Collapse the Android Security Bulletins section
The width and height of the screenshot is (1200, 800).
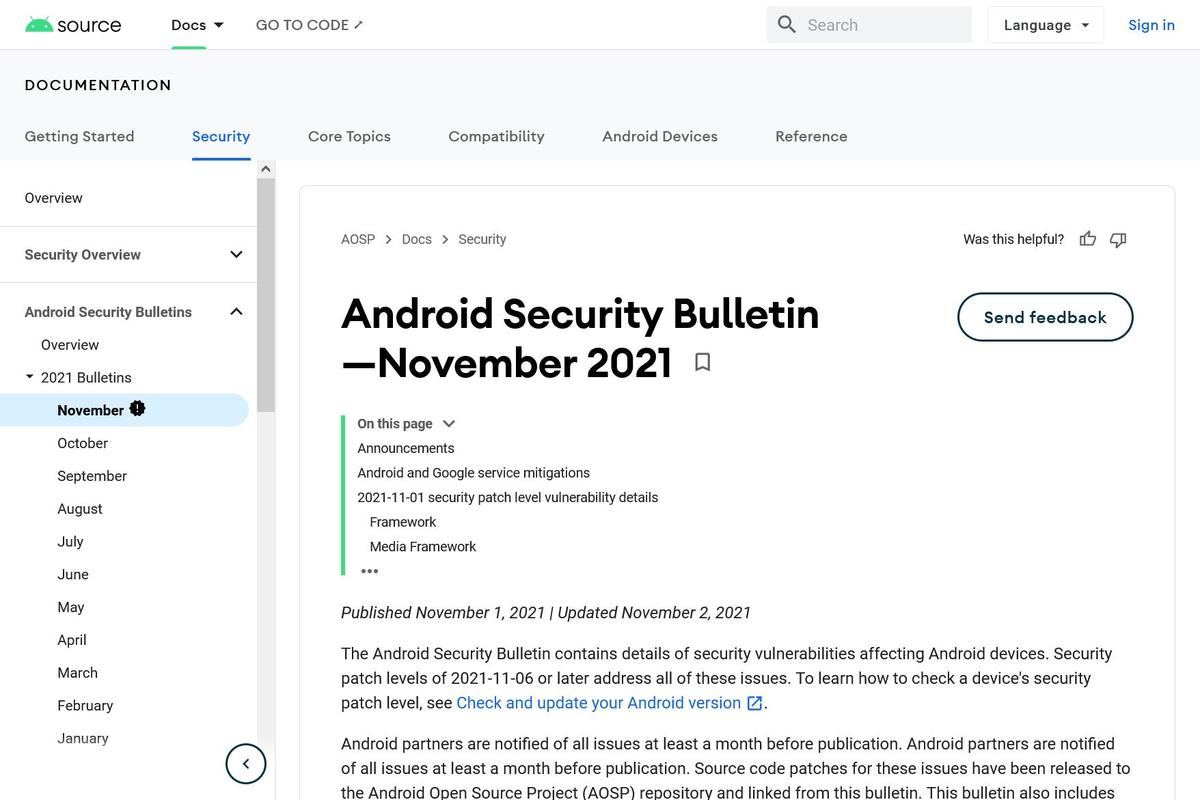click(236, 312)
